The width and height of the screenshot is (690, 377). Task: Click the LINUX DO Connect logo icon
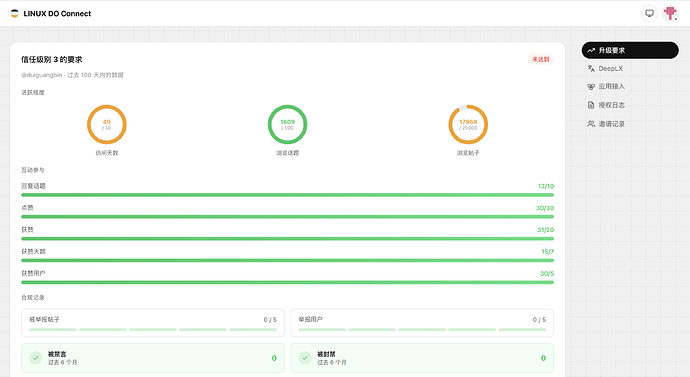(x=15, y=14)
